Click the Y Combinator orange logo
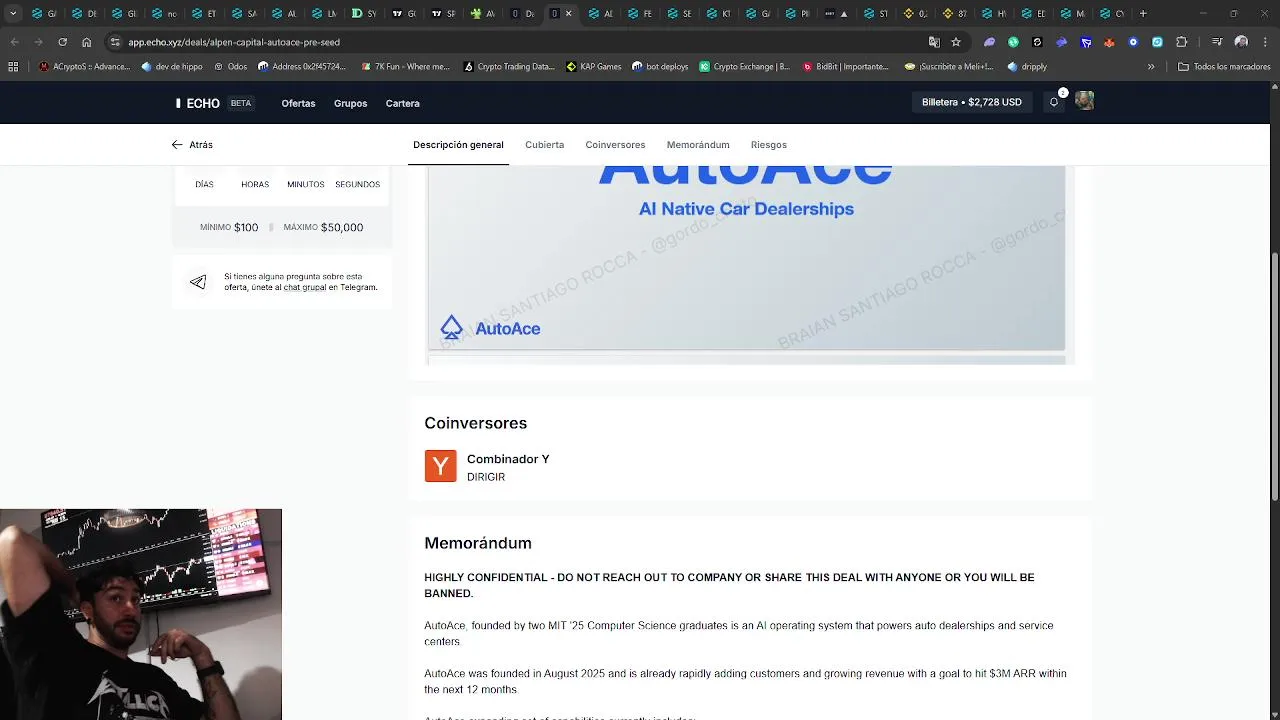The width and height of the screenshot is (1280, 720). (x=440, y=466)
